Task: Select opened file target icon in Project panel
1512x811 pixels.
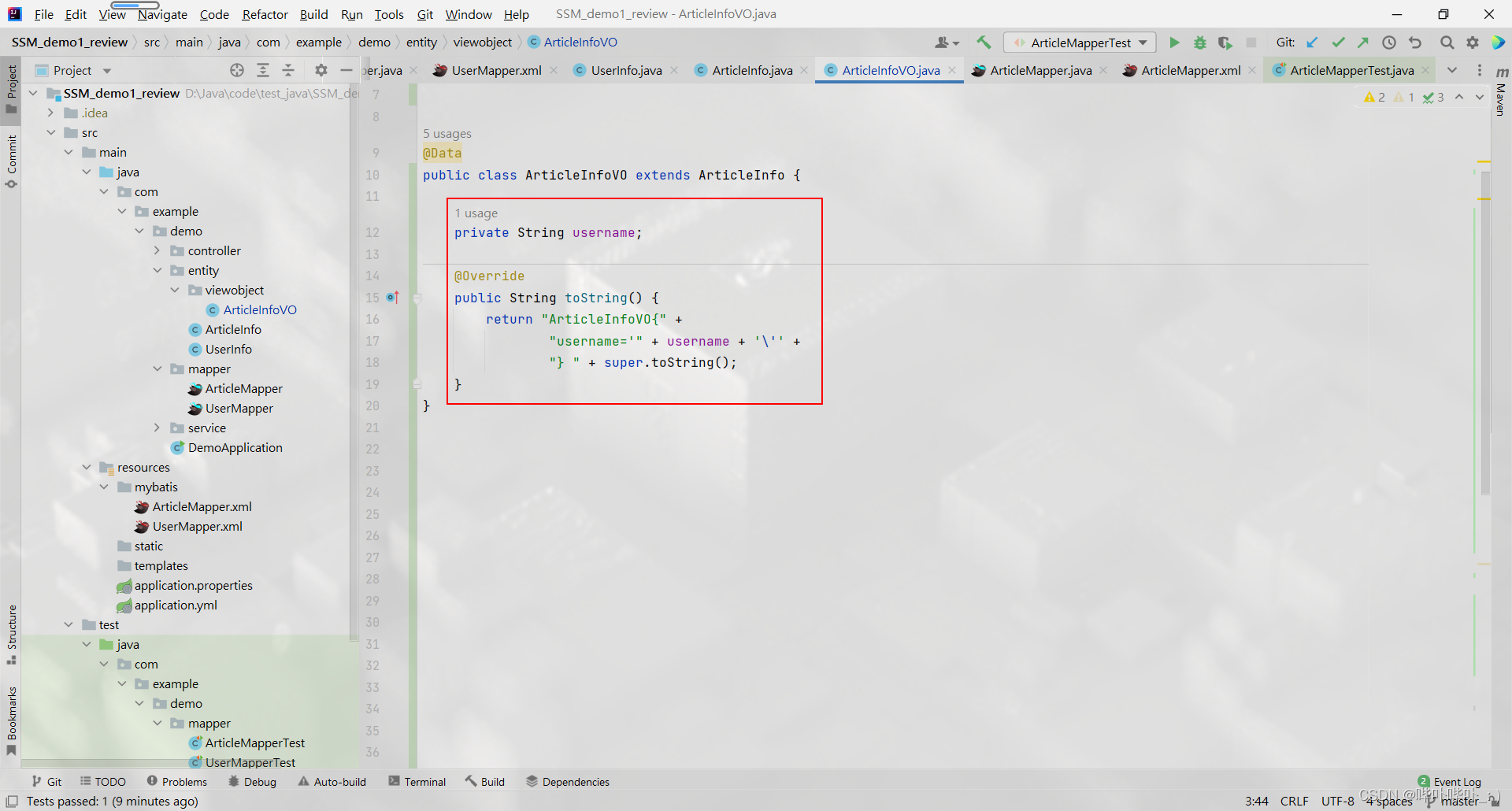Action: [x=237, y=70]
